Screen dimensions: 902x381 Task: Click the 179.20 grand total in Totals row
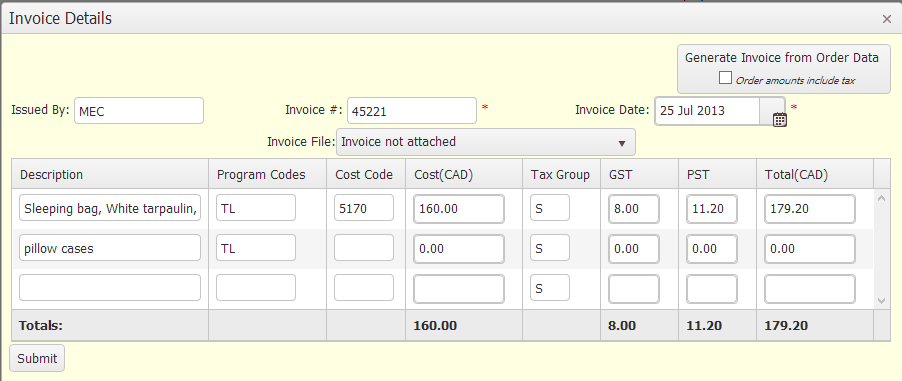coord(786,326)
